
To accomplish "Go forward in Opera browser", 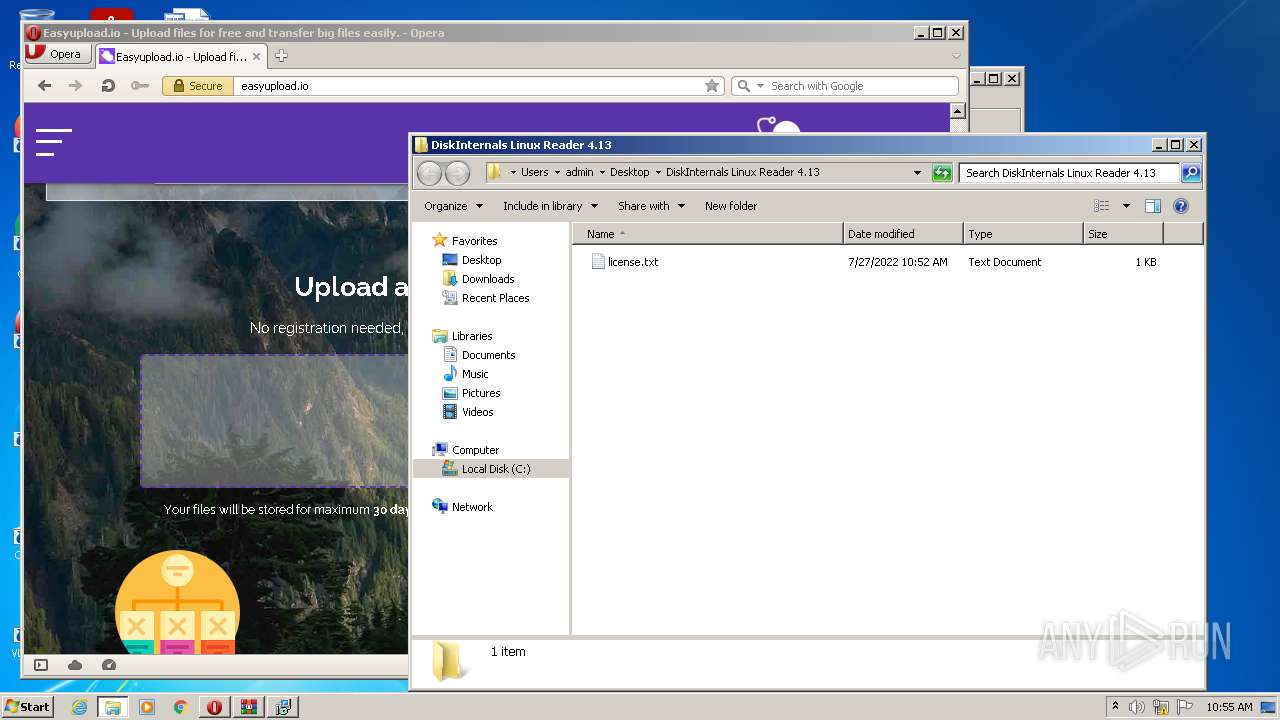I will 75,86.
